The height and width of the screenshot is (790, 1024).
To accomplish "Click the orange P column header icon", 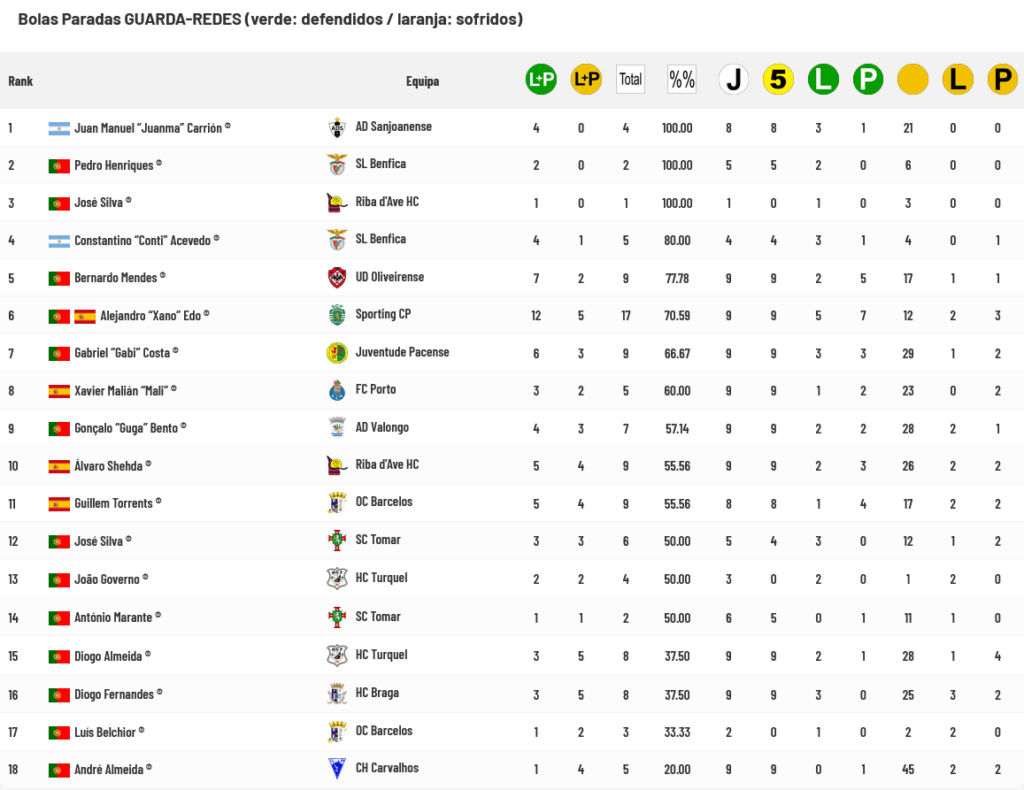I will [x=1002, y=79].
